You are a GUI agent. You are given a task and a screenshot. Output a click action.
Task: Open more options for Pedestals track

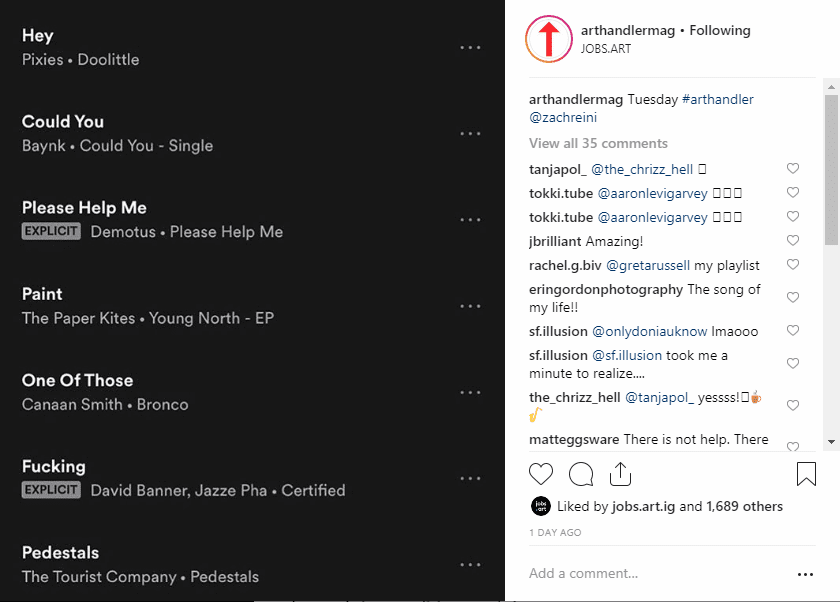pos(470,565)
